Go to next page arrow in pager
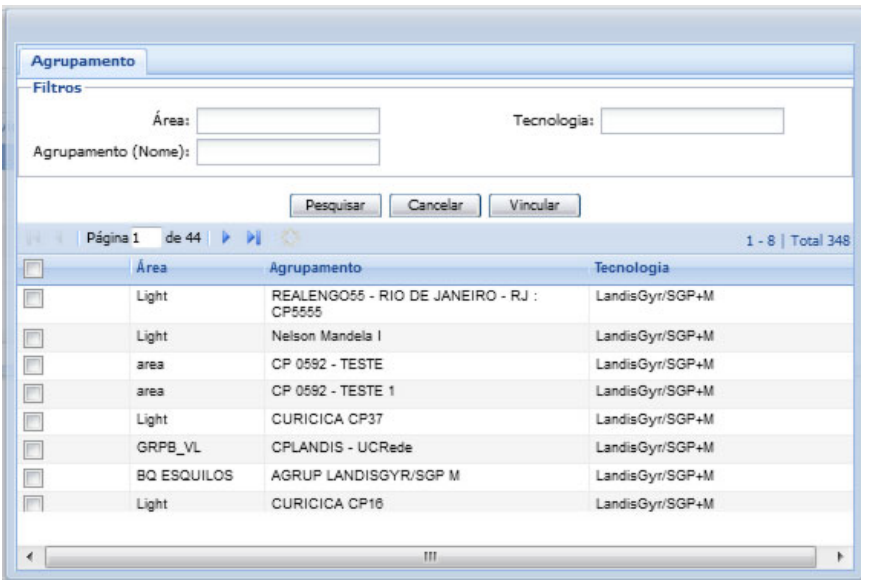Viewport: 870px width, 588px height. click(x=226, y=238)
